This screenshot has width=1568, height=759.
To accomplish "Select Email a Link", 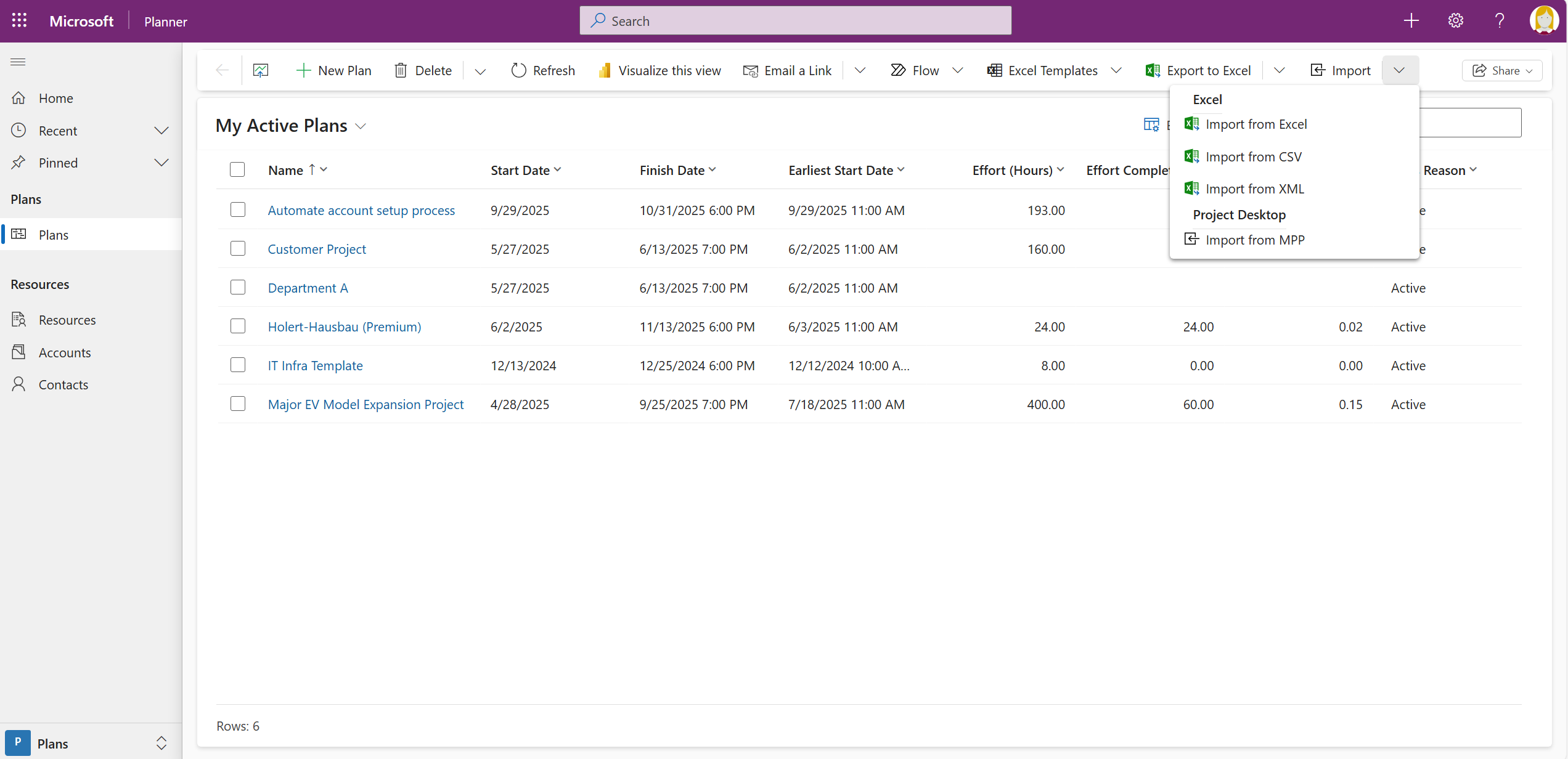I will click(x=787, y=70).
